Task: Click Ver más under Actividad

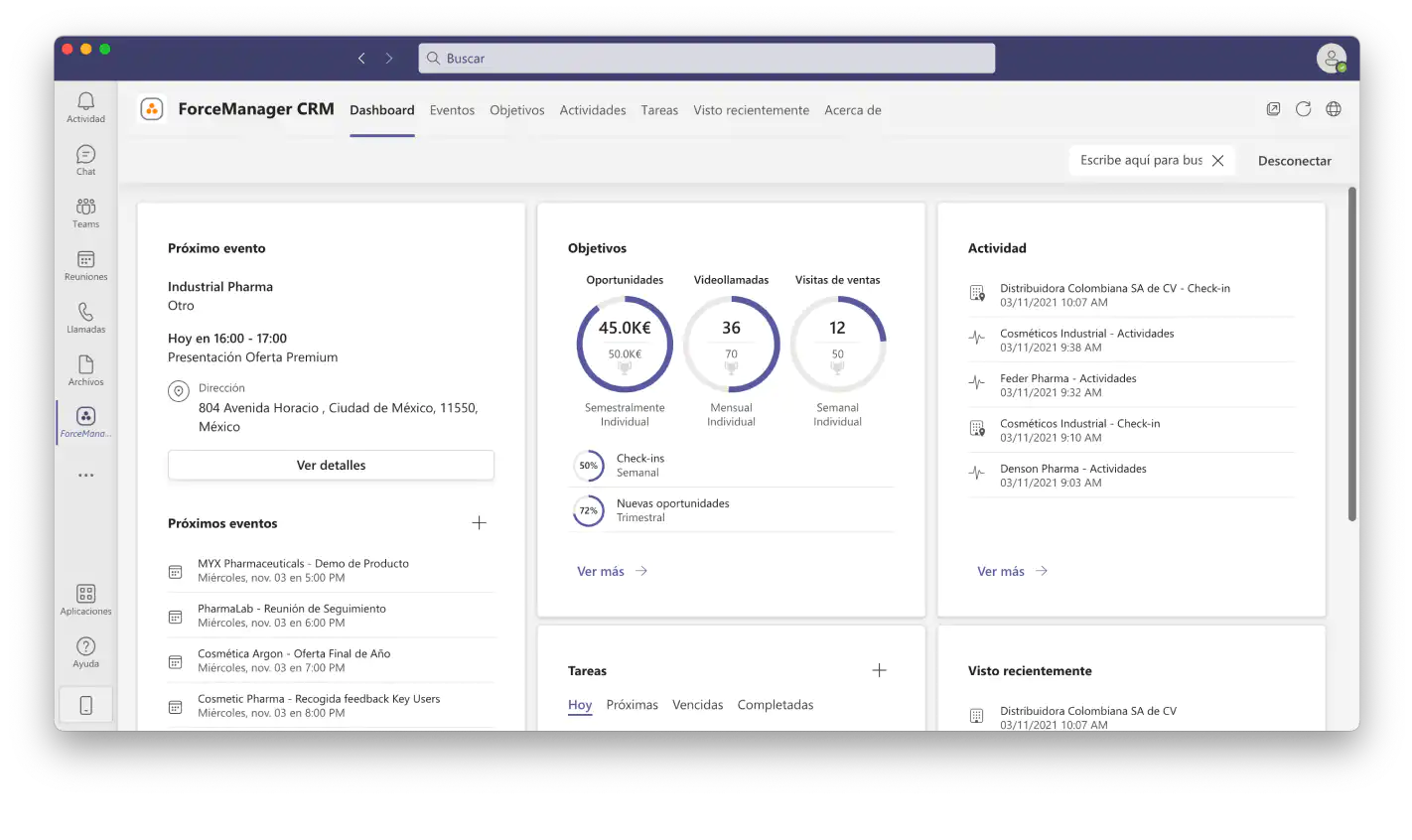Action: [1012, 571]
